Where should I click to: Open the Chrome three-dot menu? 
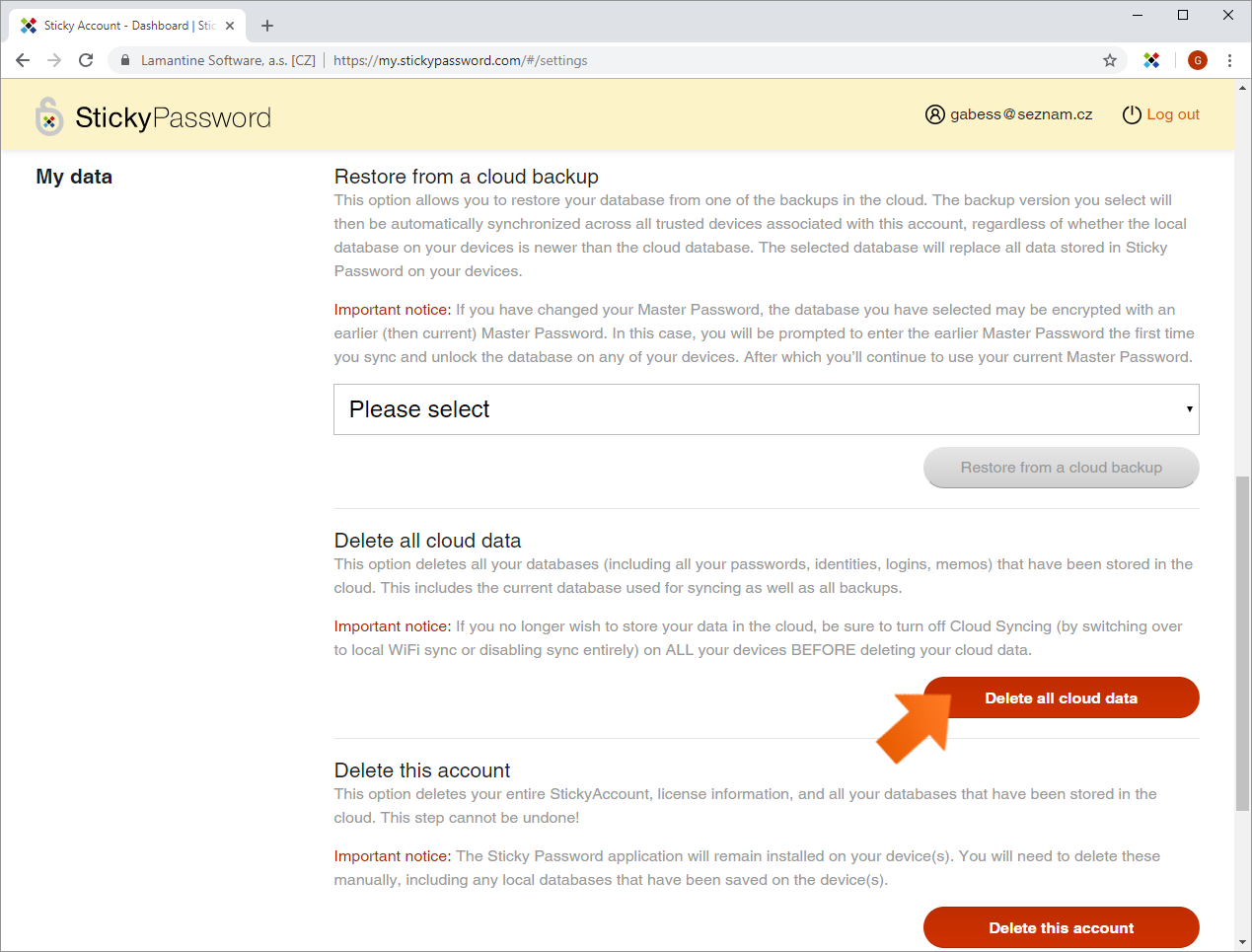[1229, 60]
